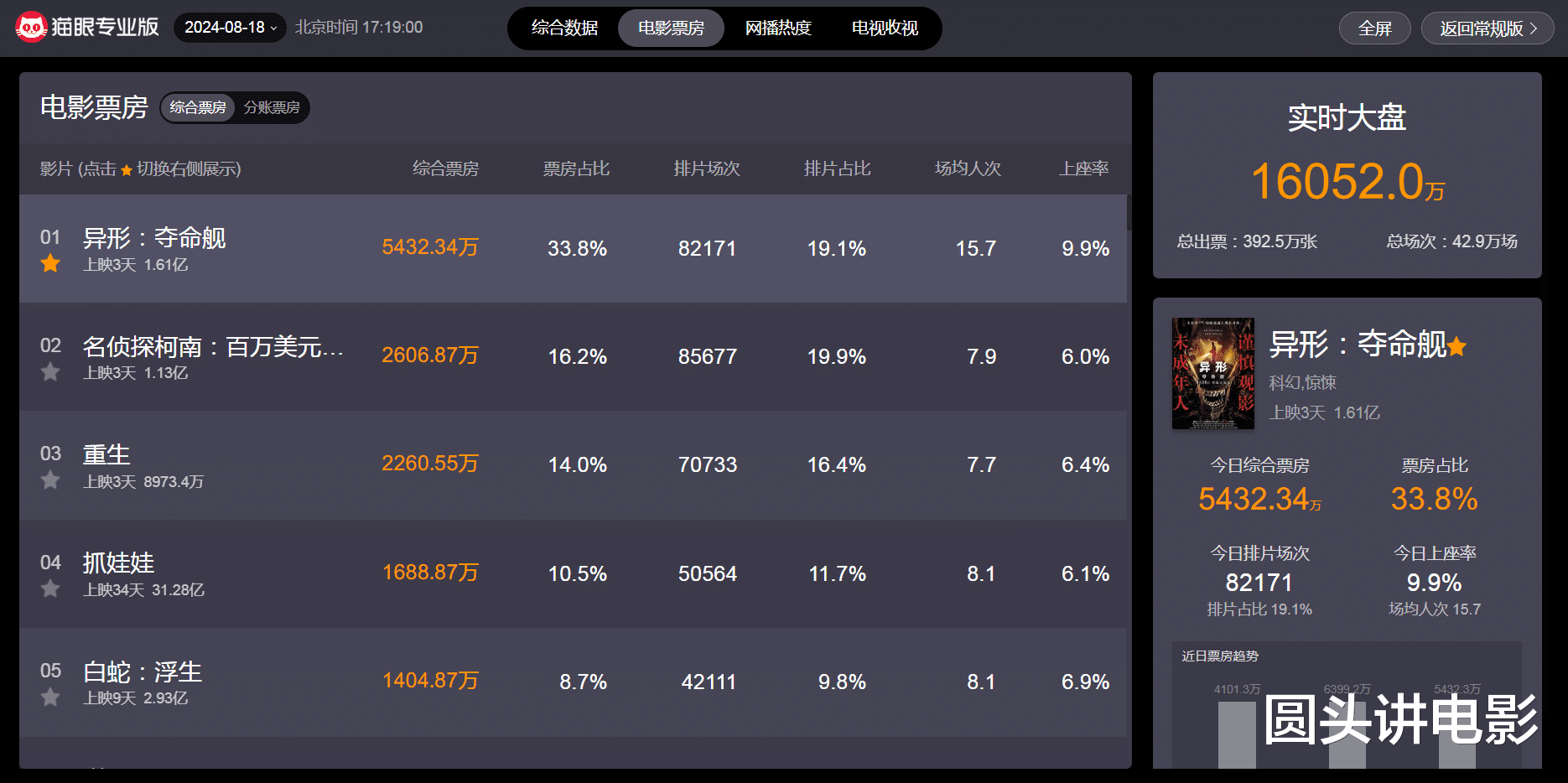Image resolution: width=1568 pixels, height=783 pixels.
Task: Click real-time total 16052.0万
Action: [x=1347, y=182]
